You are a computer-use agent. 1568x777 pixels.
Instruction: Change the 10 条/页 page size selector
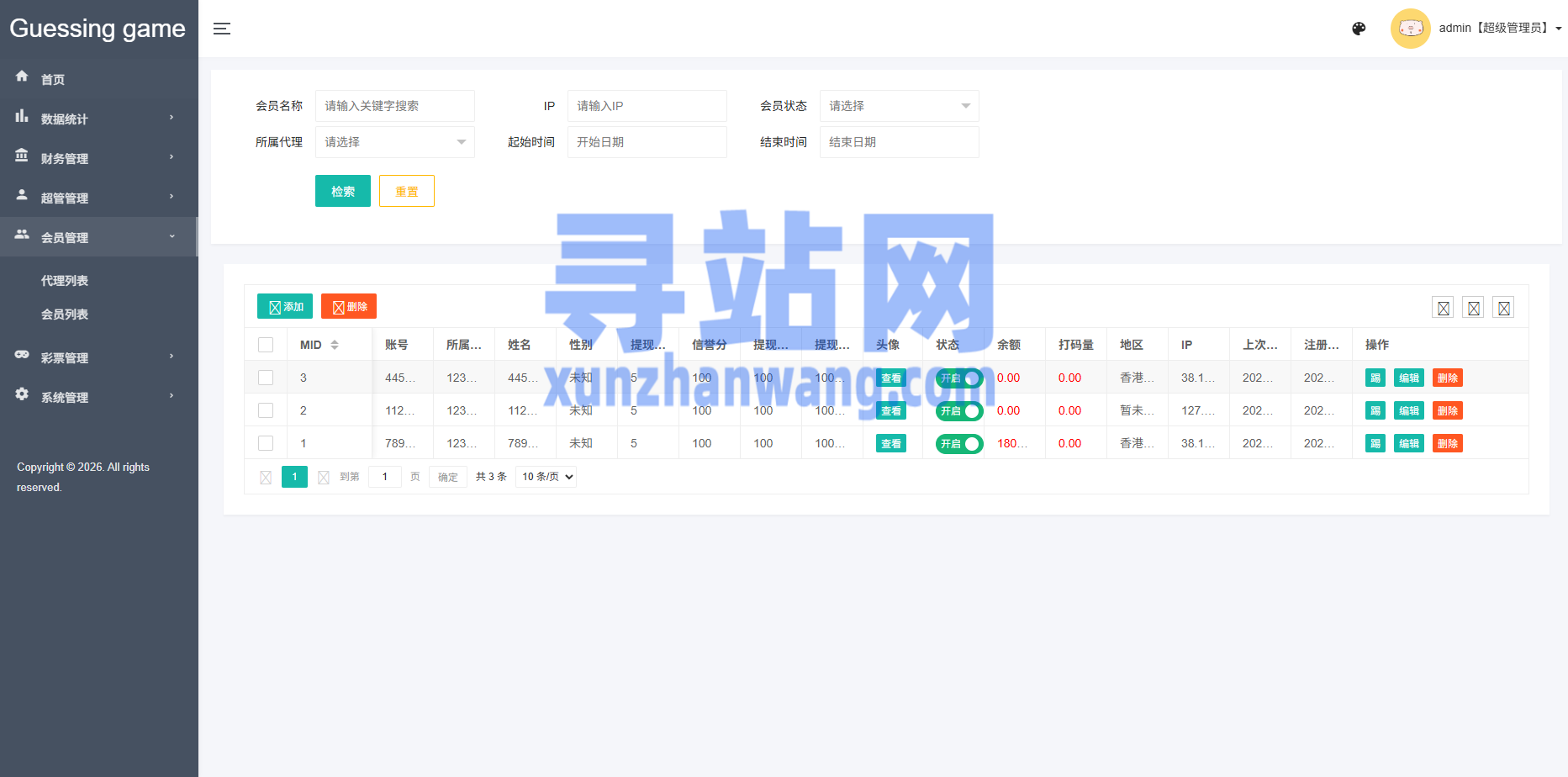[x=546, y=477]
